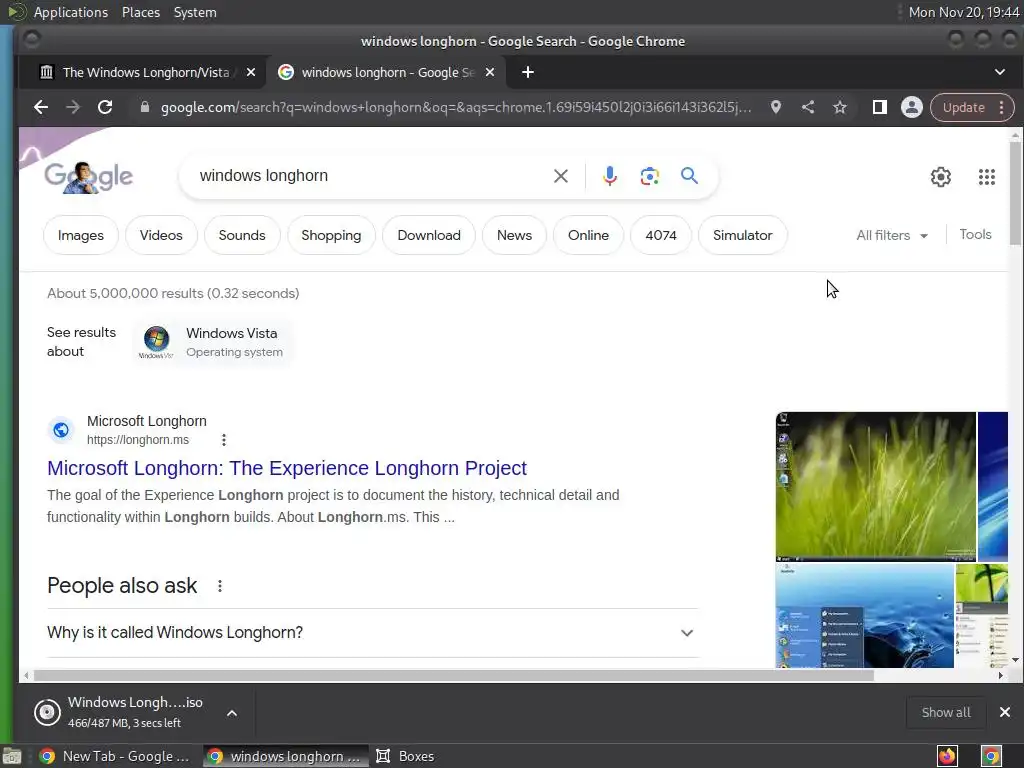This screenshot has width=1024, height=768.
Task: Focus the windows longhorn search field
Action: point(372,176)
